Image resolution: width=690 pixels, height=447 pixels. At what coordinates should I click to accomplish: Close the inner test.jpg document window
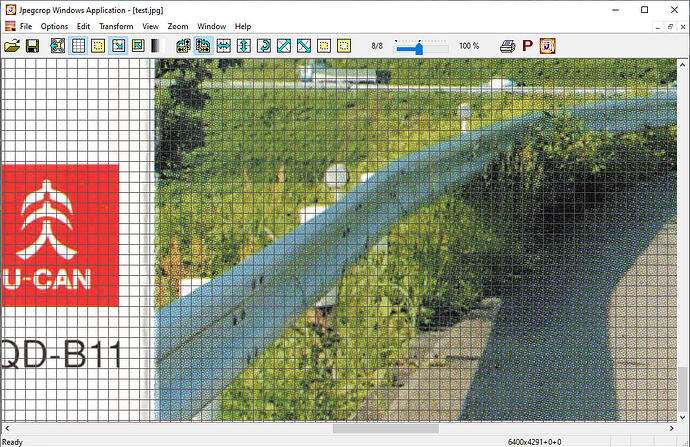(683, 27)
